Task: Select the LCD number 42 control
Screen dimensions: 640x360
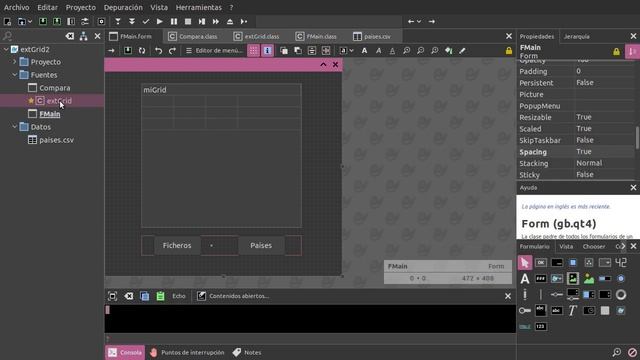Action: click(x=621, y=262)
